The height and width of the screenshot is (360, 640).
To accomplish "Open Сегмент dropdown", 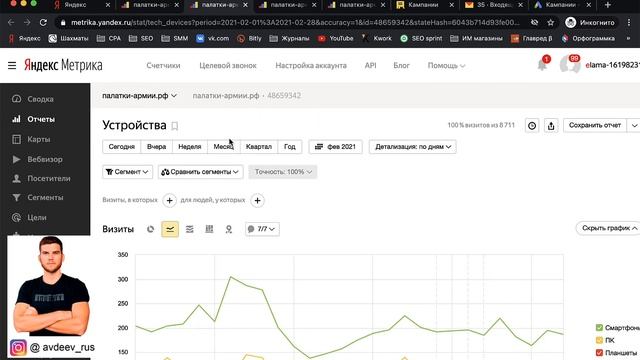I will pos(127,172).
